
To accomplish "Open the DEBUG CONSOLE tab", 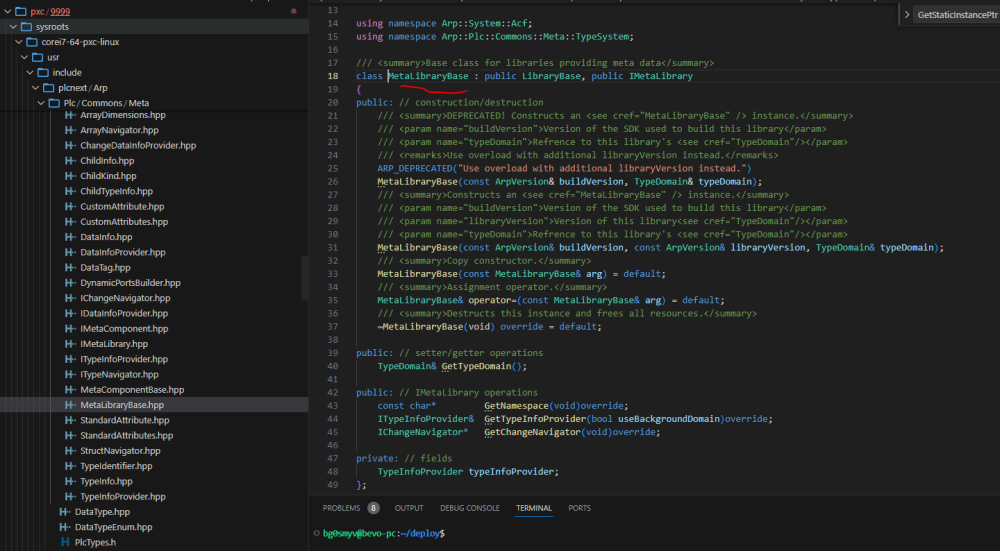I will tap(470, 508).
